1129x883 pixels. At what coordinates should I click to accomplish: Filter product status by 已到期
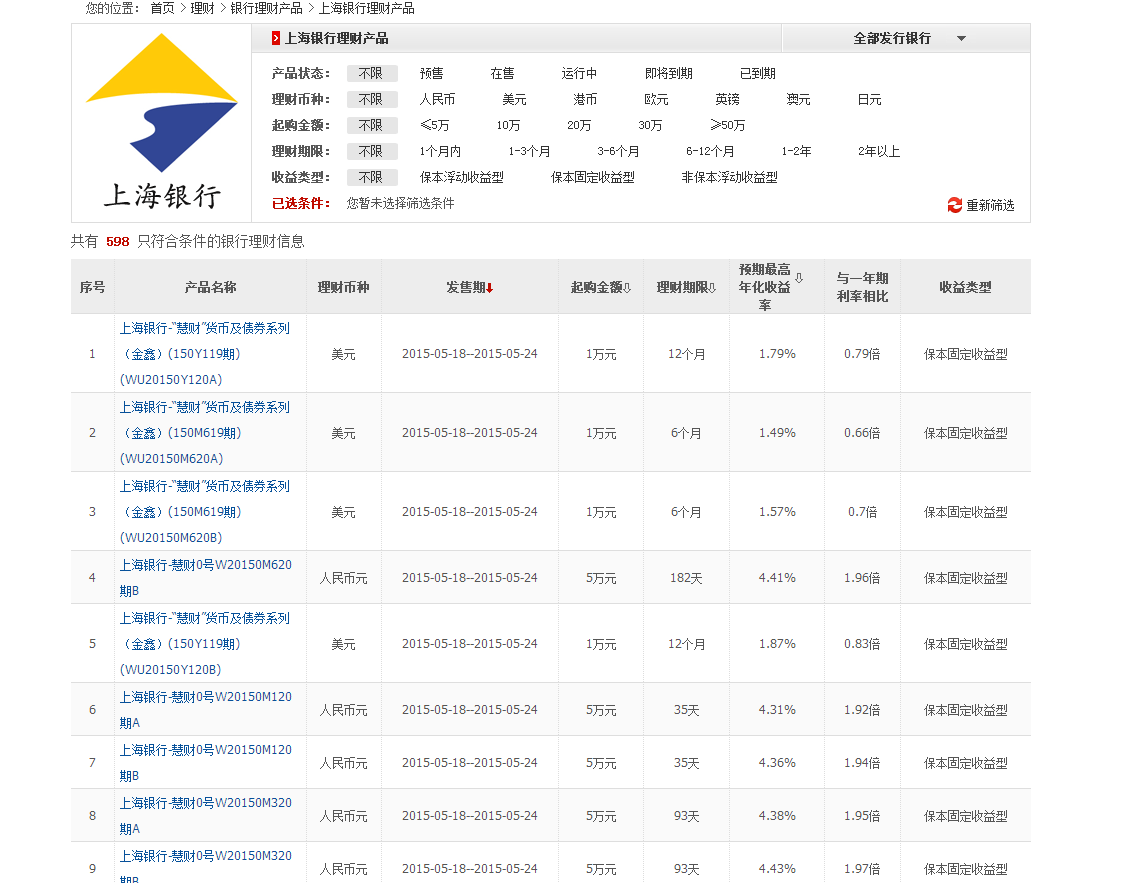[757, 73]
